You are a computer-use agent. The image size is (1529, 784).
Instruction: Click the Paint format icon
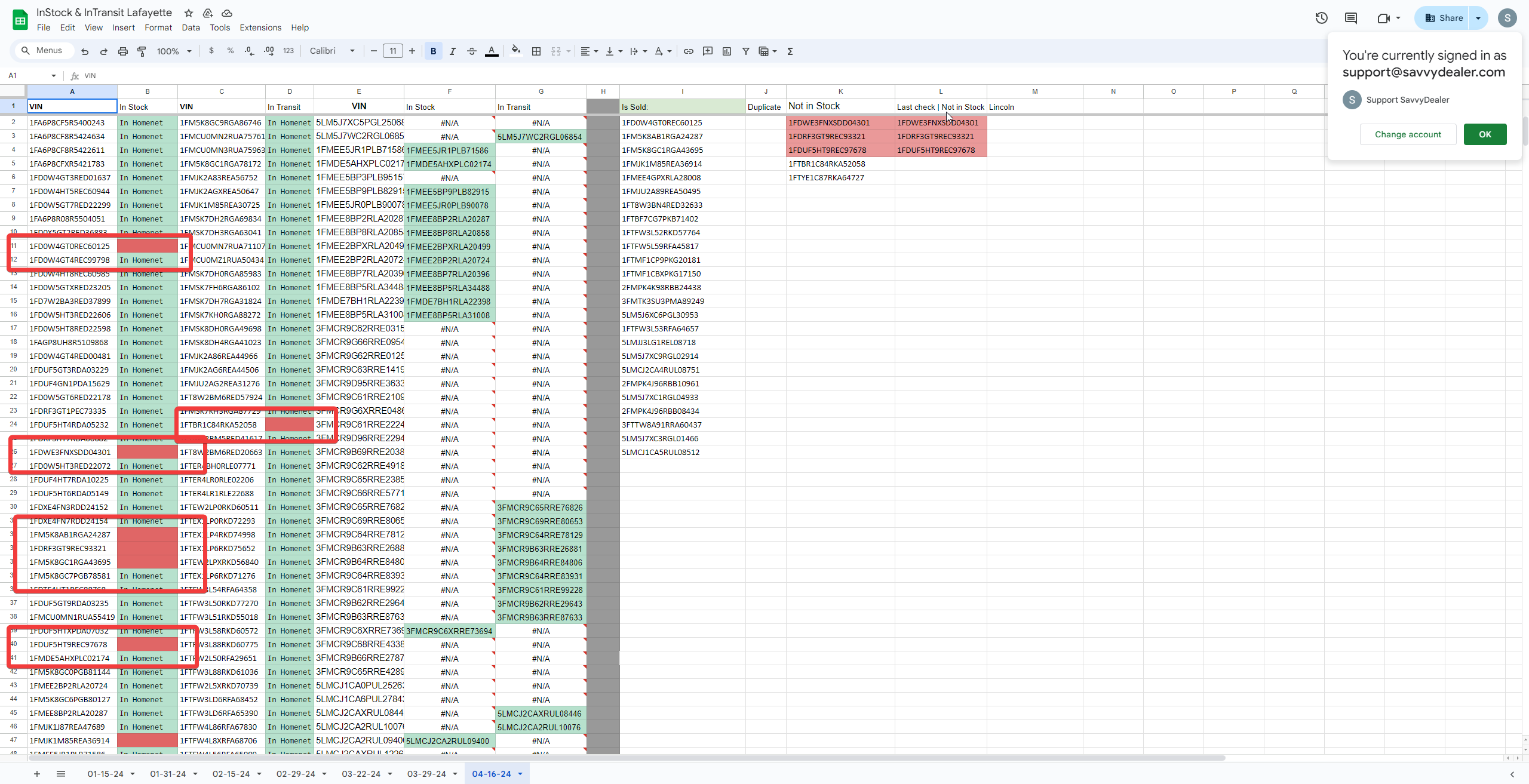click(x=142, y=51)
